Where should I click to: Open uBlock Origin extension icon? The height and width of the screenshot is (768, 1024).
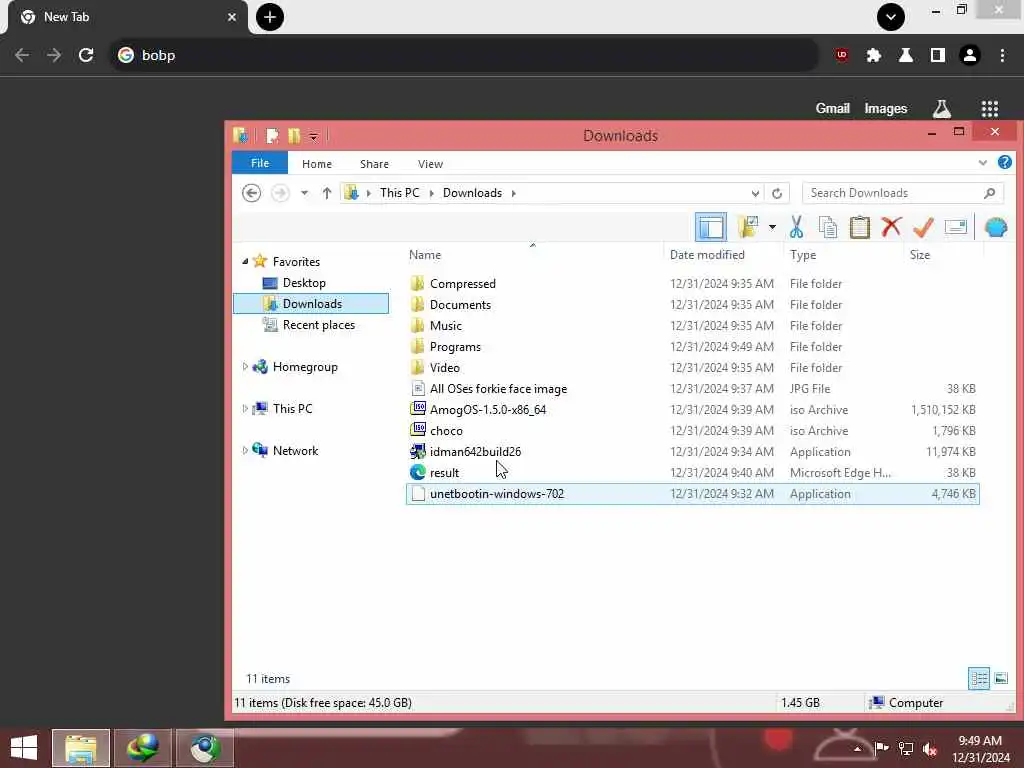coord(841,55)
